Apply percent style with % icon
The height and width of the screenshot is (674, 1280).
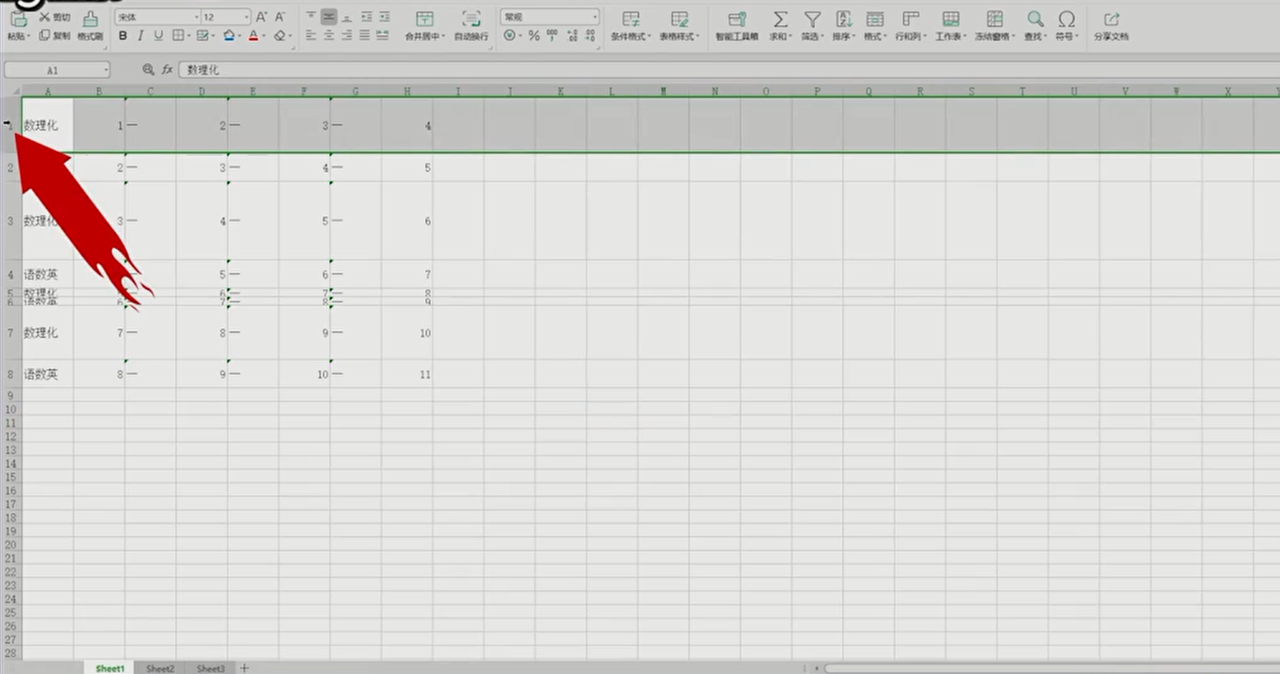(534, 35)
